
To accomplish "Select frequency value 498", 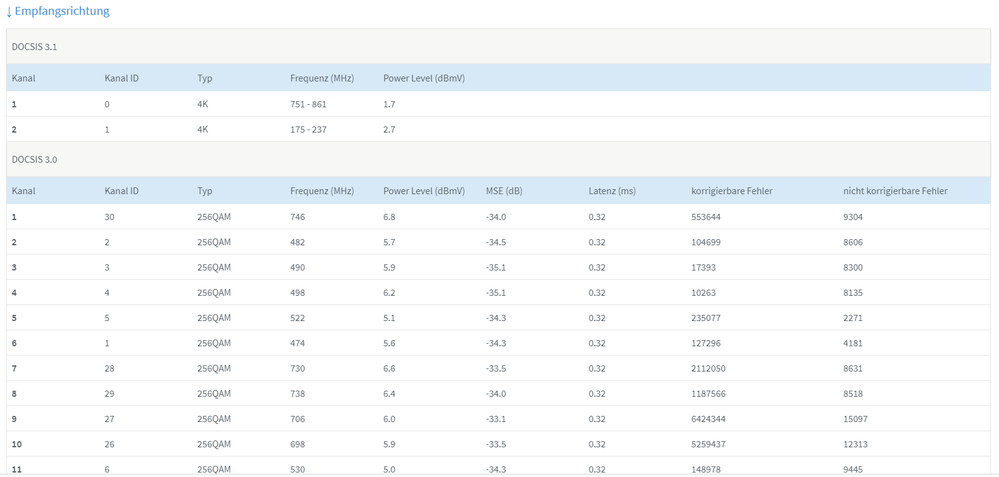I will [x=298, y=293].
